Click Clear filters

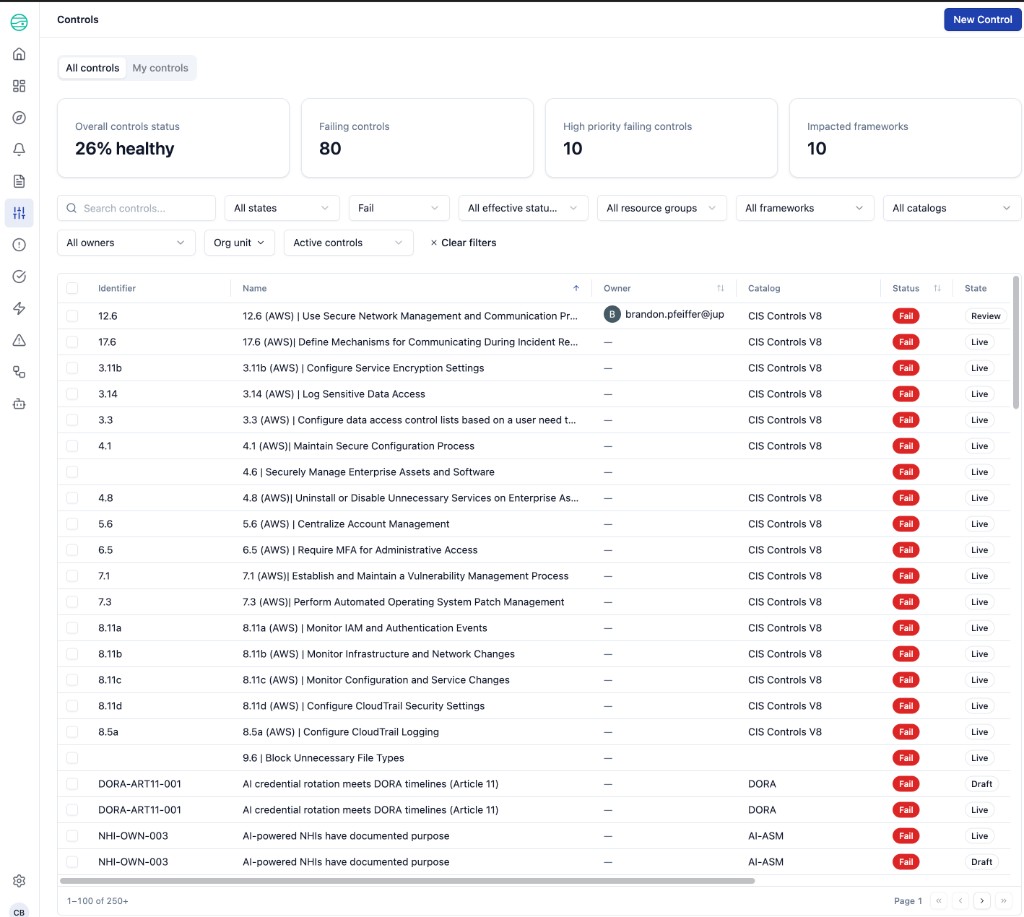pos(463,243)
